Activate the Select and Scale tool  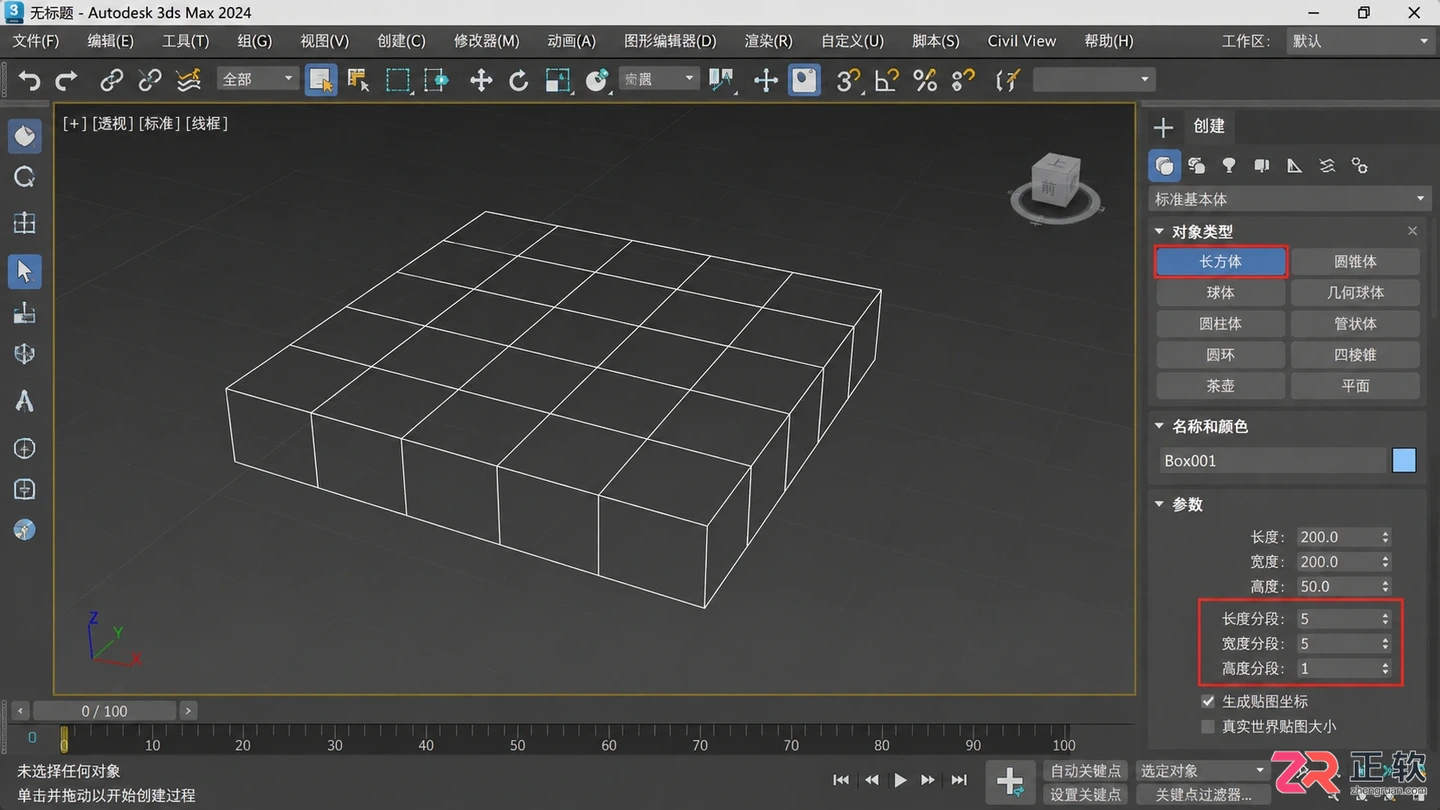[x=558, y=80]
